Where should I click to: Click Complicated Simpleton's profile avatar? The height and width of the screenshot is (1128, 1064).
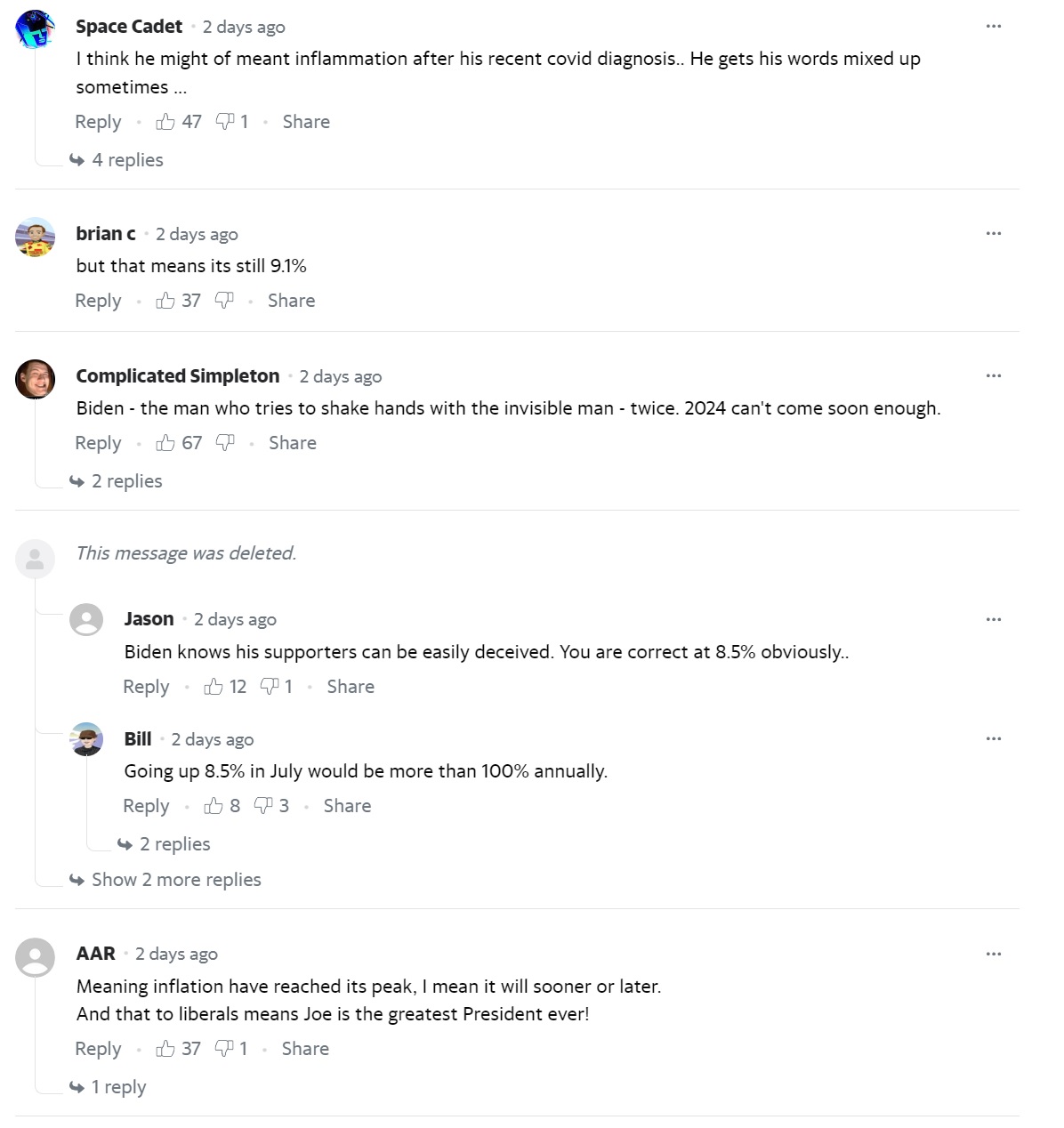click(x=36, y=380)
